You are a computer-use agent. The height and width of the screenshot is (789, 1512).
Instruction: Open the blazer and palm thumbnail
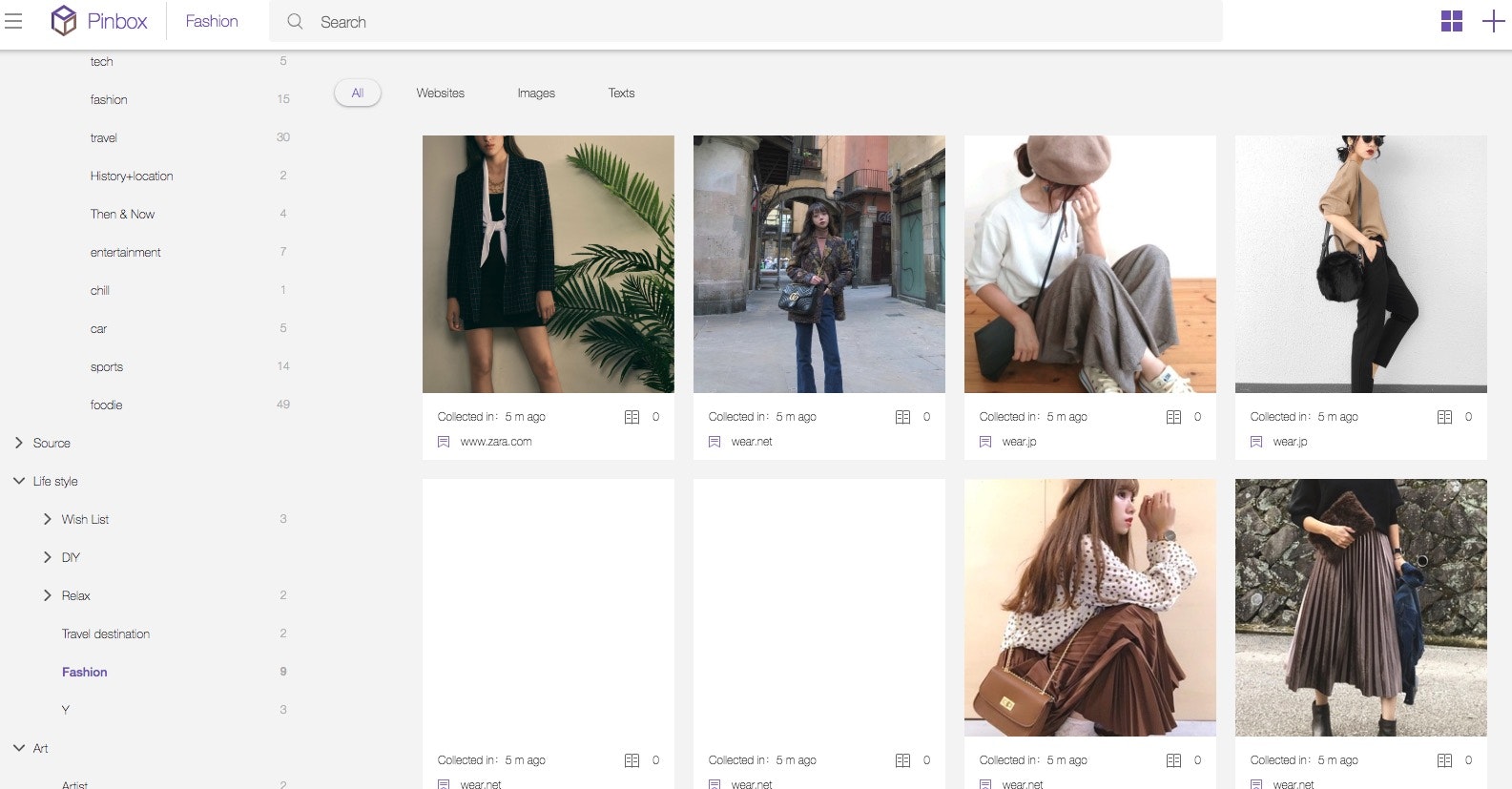click(x=549, y=264)
